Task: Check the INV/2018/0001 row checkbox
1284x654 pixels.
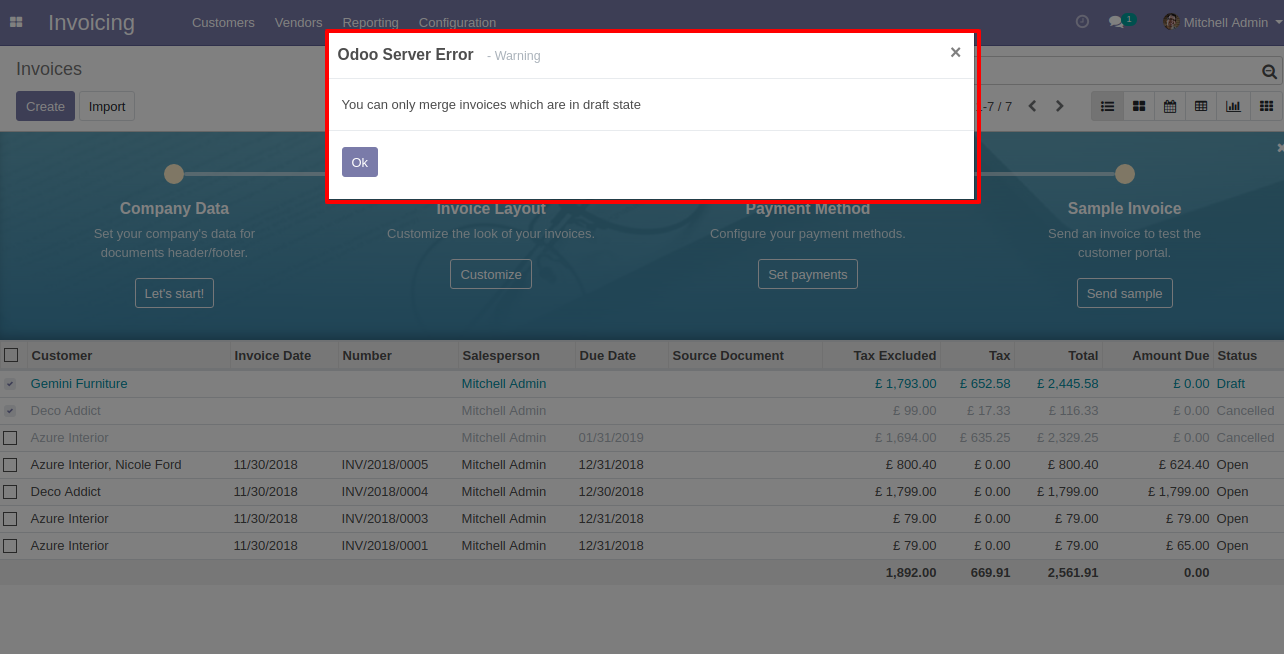Action: tap(10, 546)
